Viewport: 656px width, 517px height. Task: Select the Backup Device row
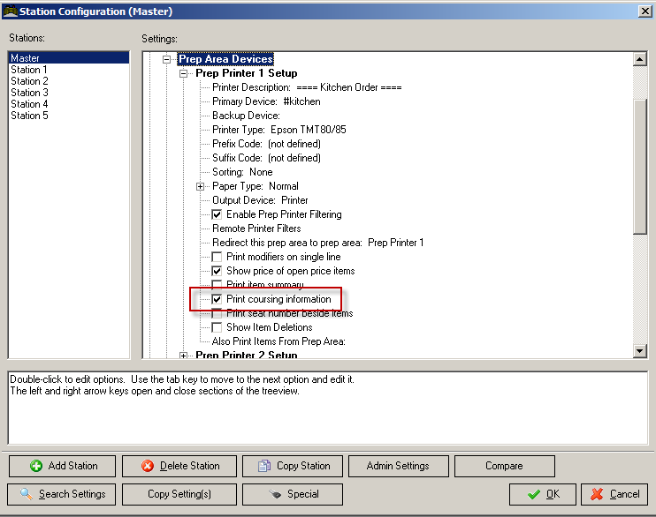246,115
